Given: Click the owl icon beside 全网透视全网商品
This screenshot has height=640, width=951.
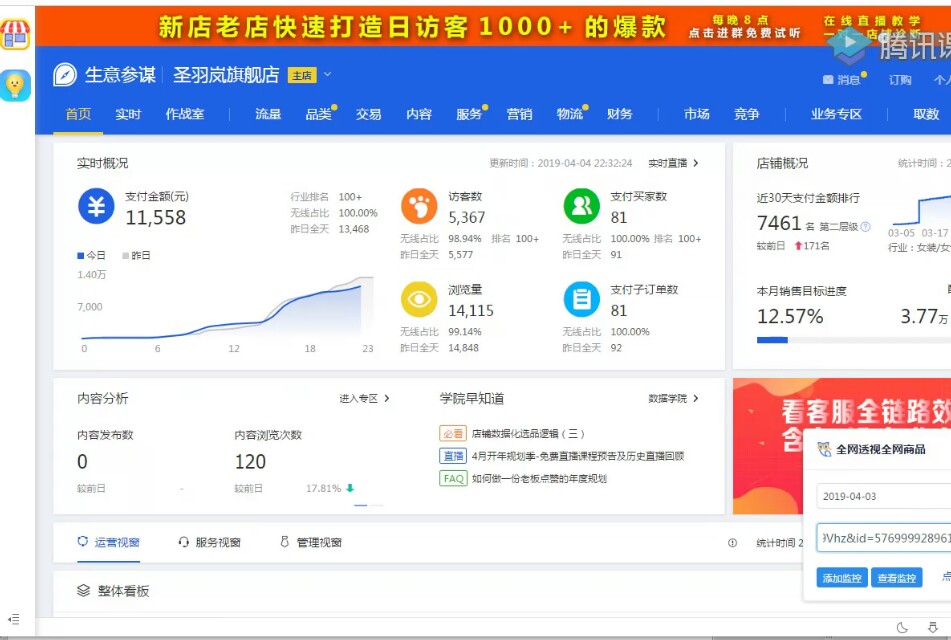Looking at the screenshot, I should coord(827,449).
